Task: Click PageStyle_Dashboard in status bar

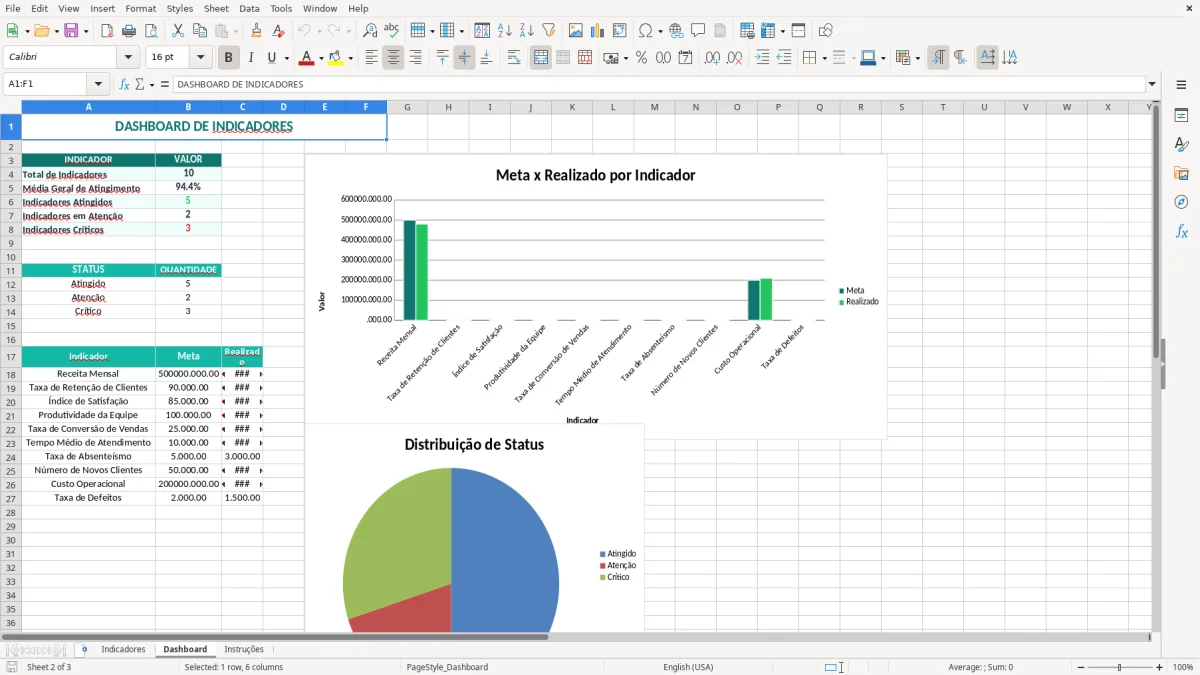Action: 447,667
